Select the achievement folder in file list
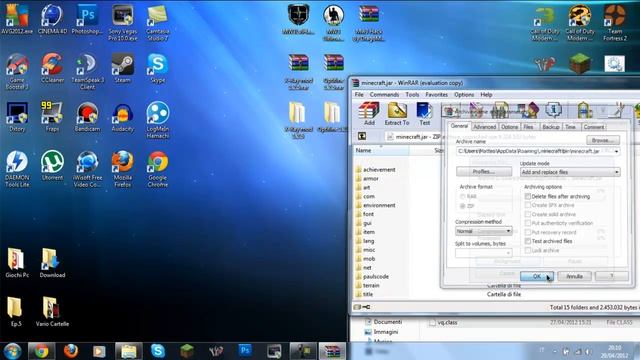Screen dimensions: 640x360 [x=375, y=169]
